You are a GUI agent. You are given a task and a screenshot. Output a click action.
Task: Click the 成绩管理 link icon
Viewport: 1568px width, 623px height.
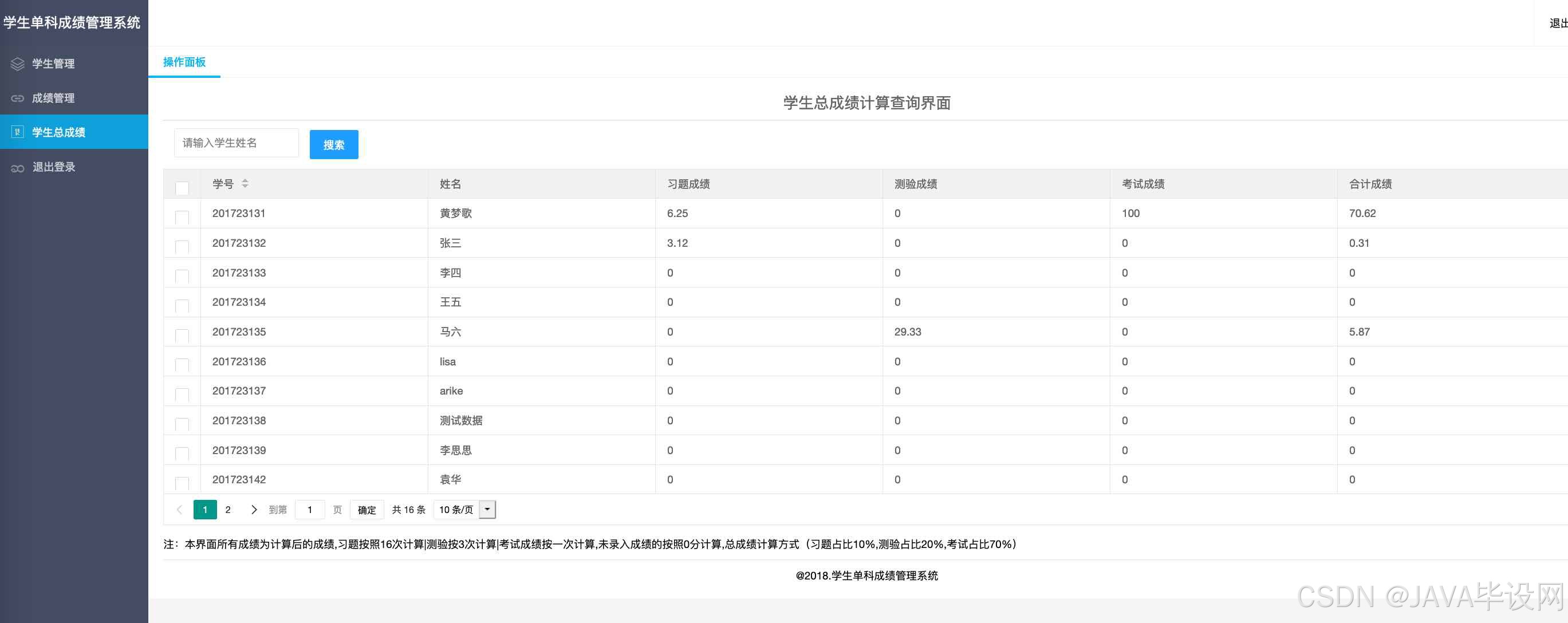point(18,98)
